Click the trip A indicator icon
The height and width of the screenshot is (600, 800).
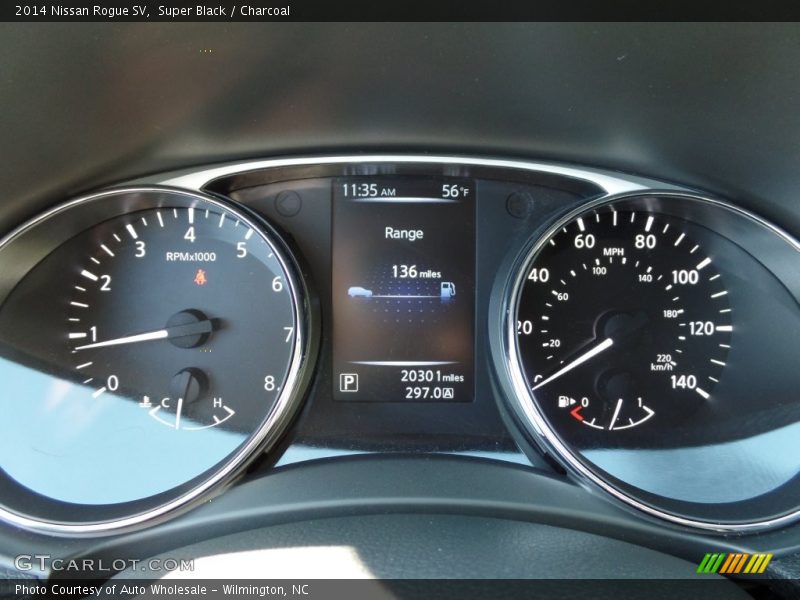(x=448, y=393)
